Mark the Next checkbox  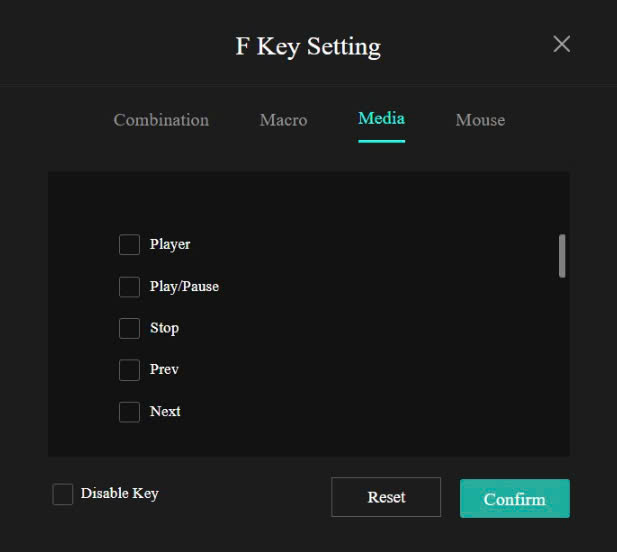129,412
